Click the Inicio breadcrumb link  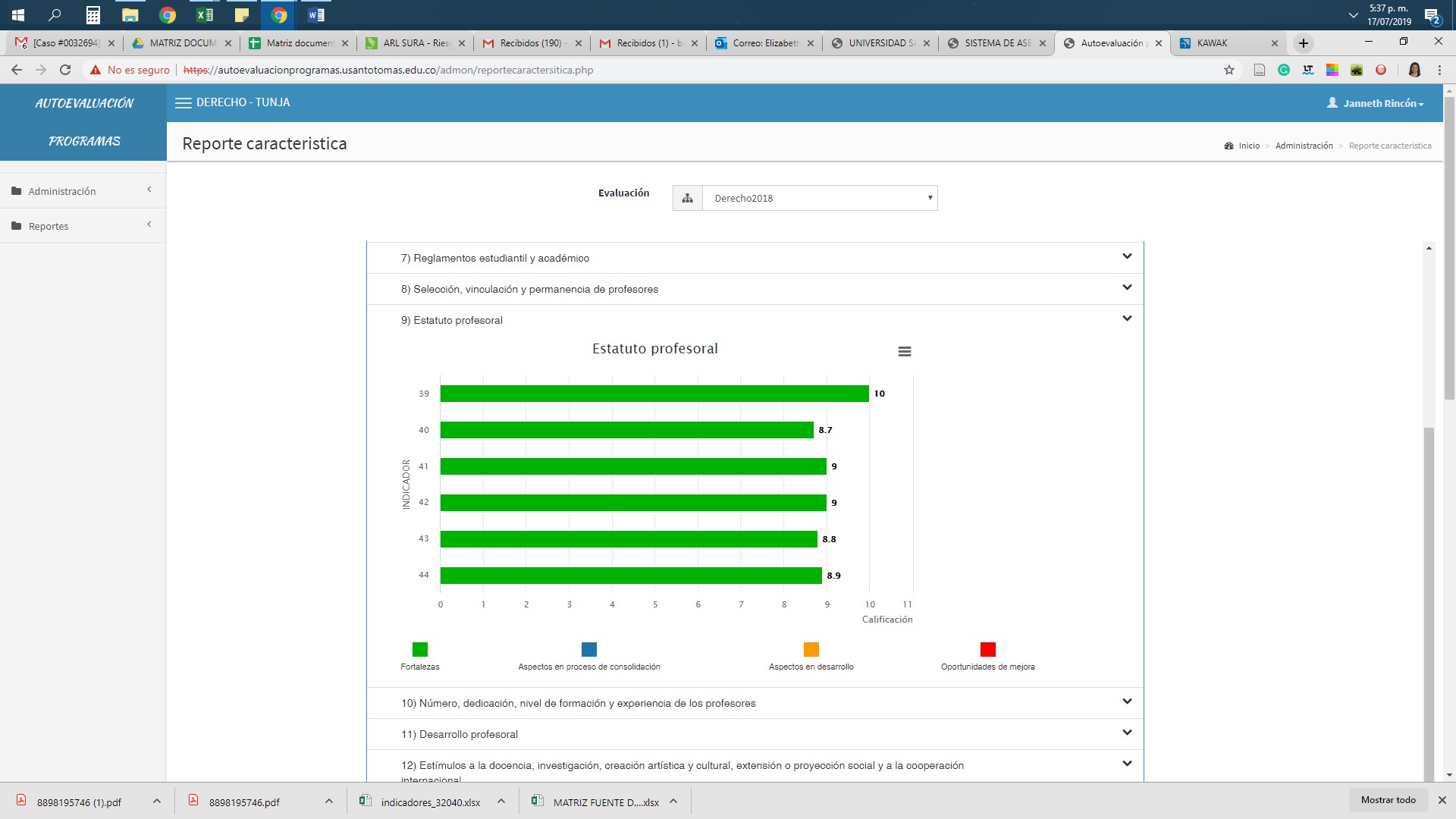click(1248, 146)
